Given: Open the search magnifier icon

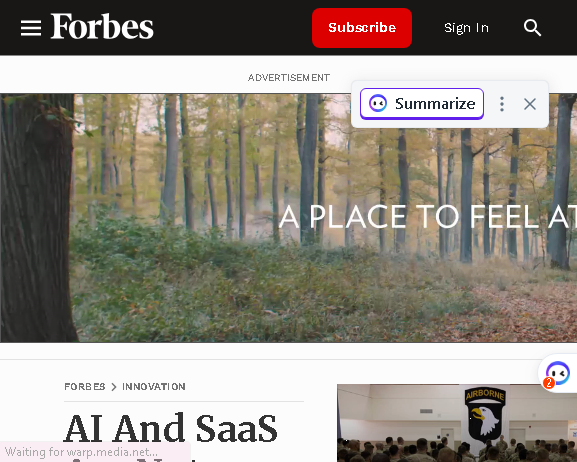Looking at the screenshot, I should point(532,28).
